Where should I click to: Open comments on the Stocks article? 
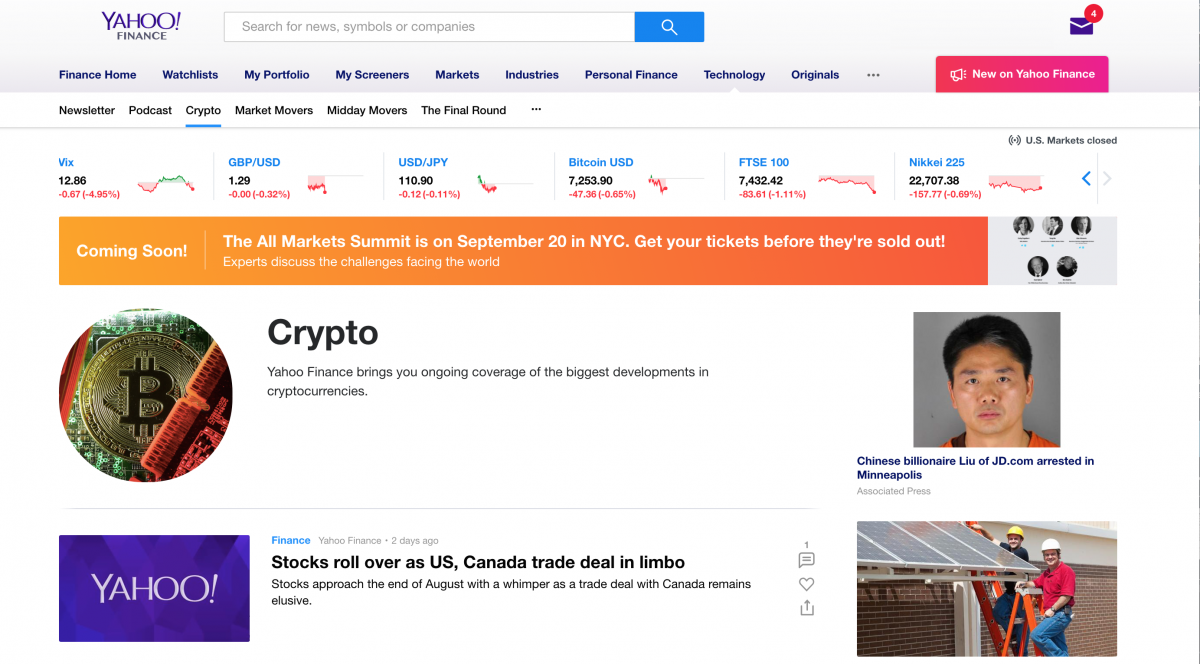[x=806, y=559]
